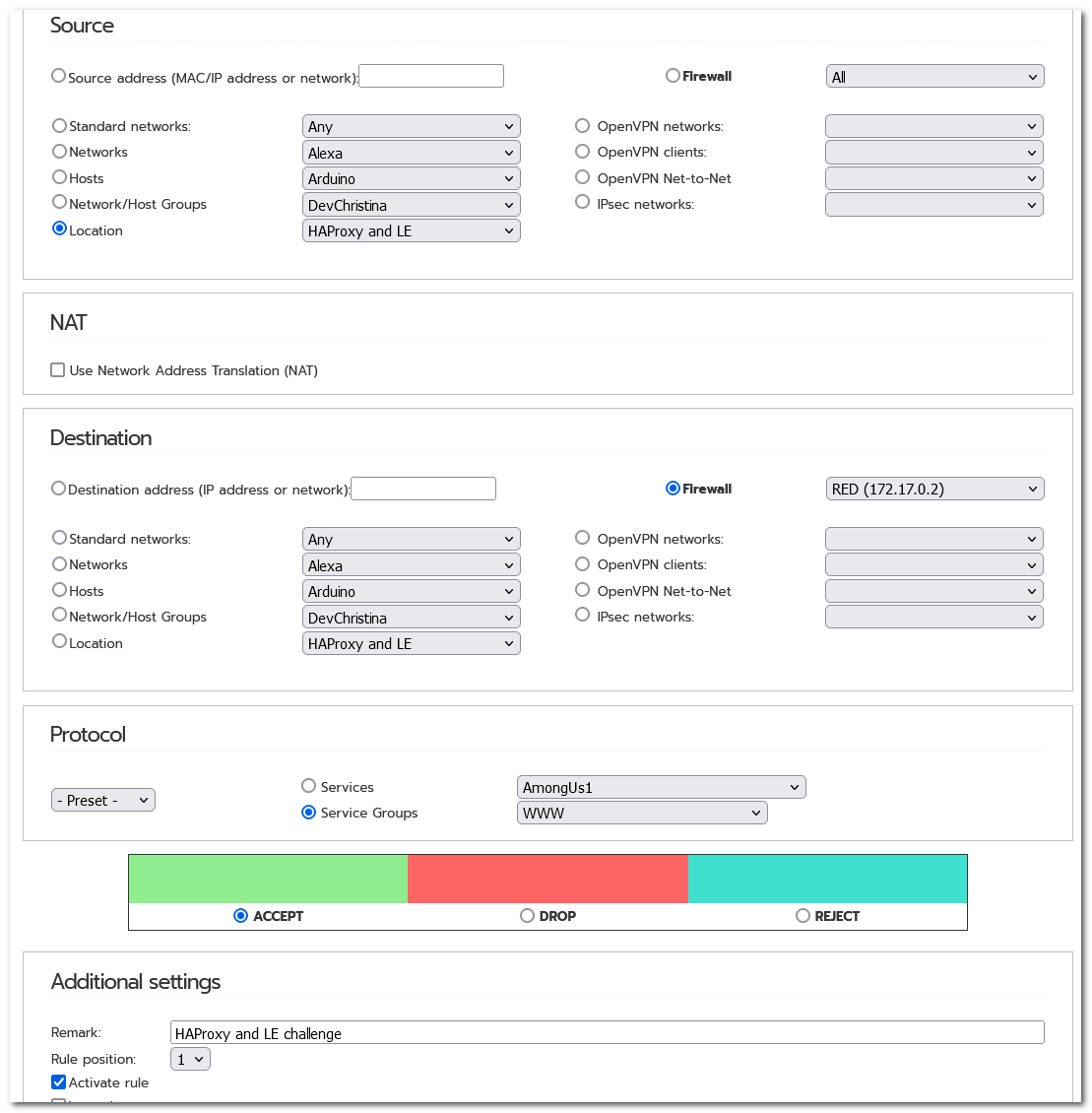Open 'RED (172.17.0.2)' firewall dropdown

click(x=934, y=490)
